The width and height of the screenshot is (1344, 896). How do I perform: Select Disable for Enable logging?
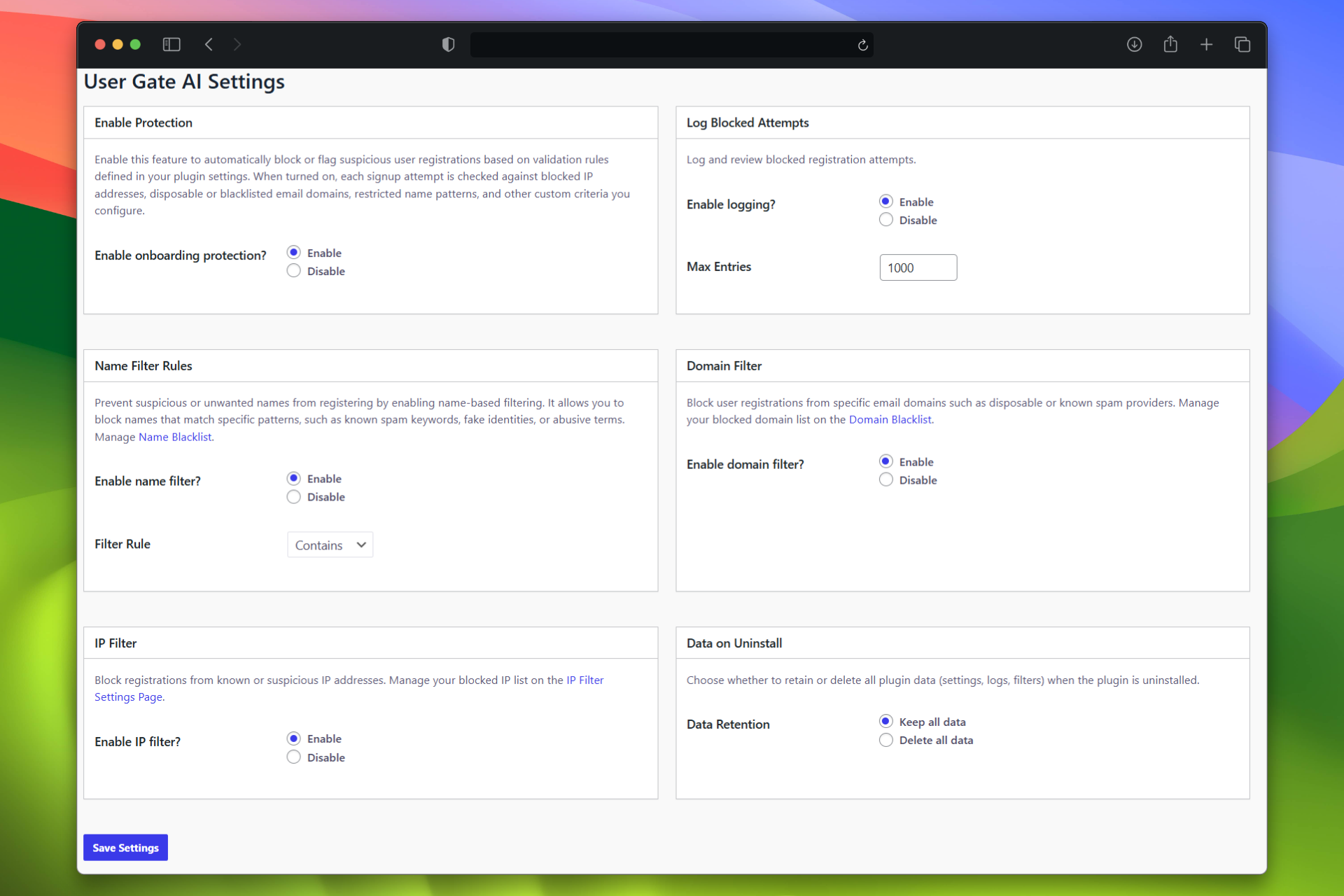[886, 220]
